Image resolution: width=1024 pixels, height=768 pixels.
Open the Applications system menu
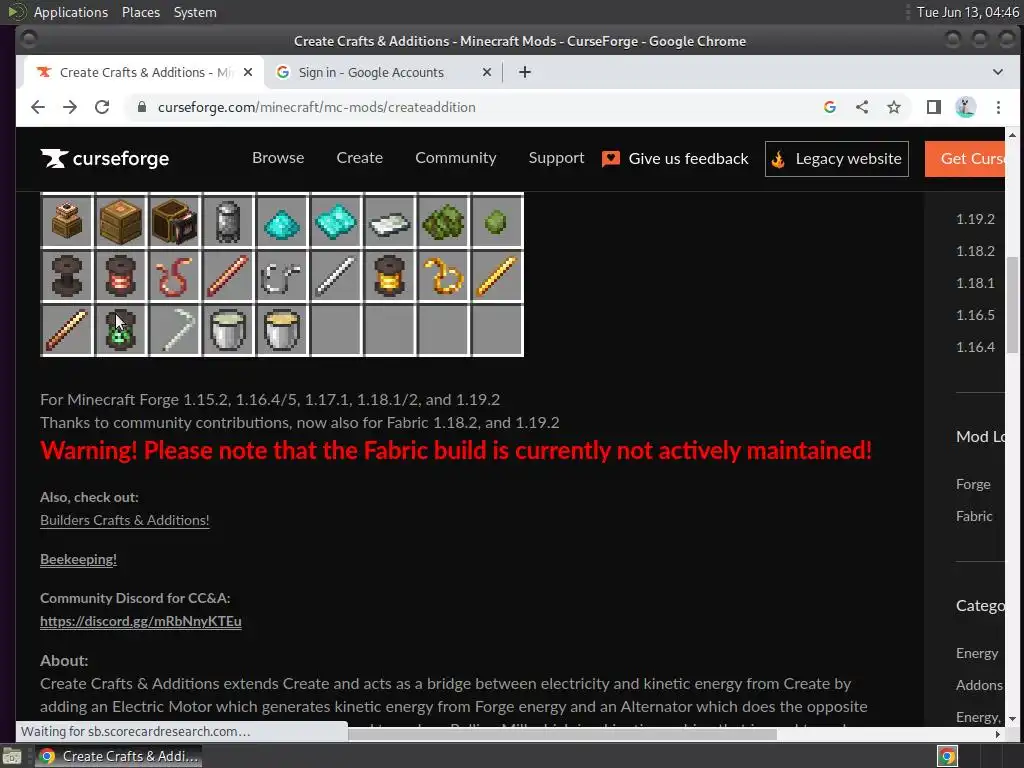(x=71, y=12)
